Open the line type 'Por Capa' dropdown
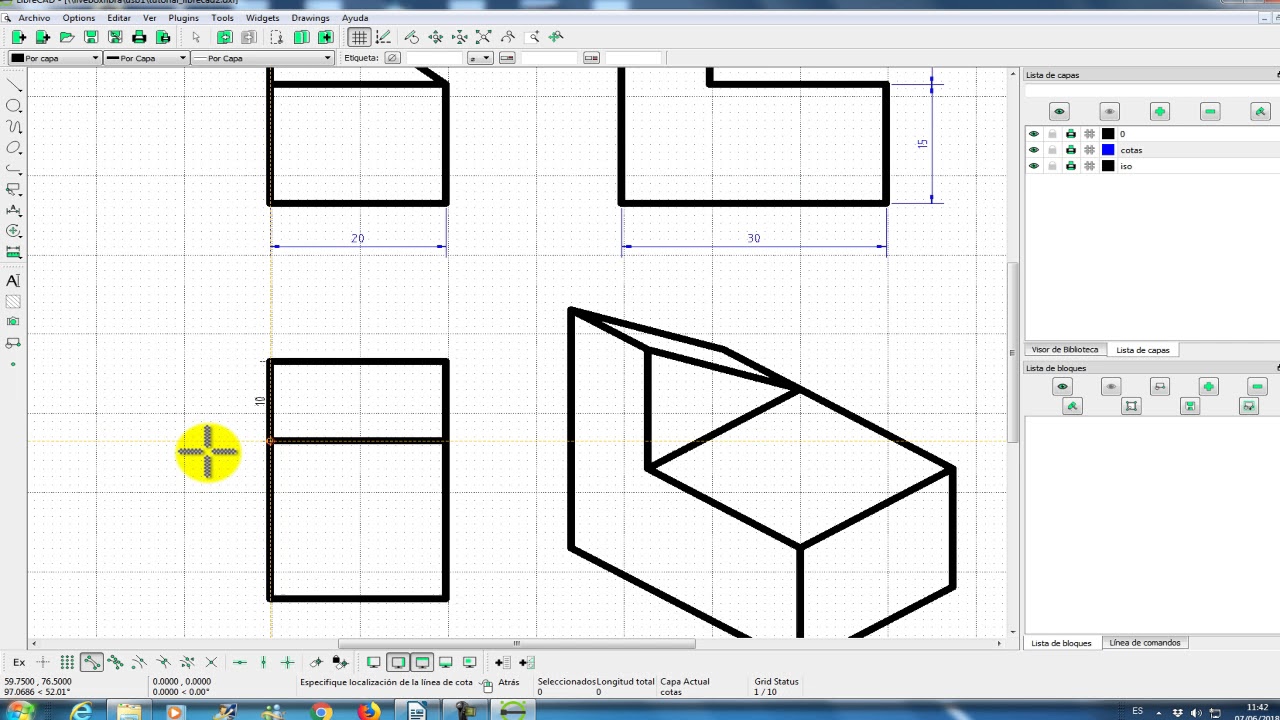1280x720 pixels. coord(262,58)
